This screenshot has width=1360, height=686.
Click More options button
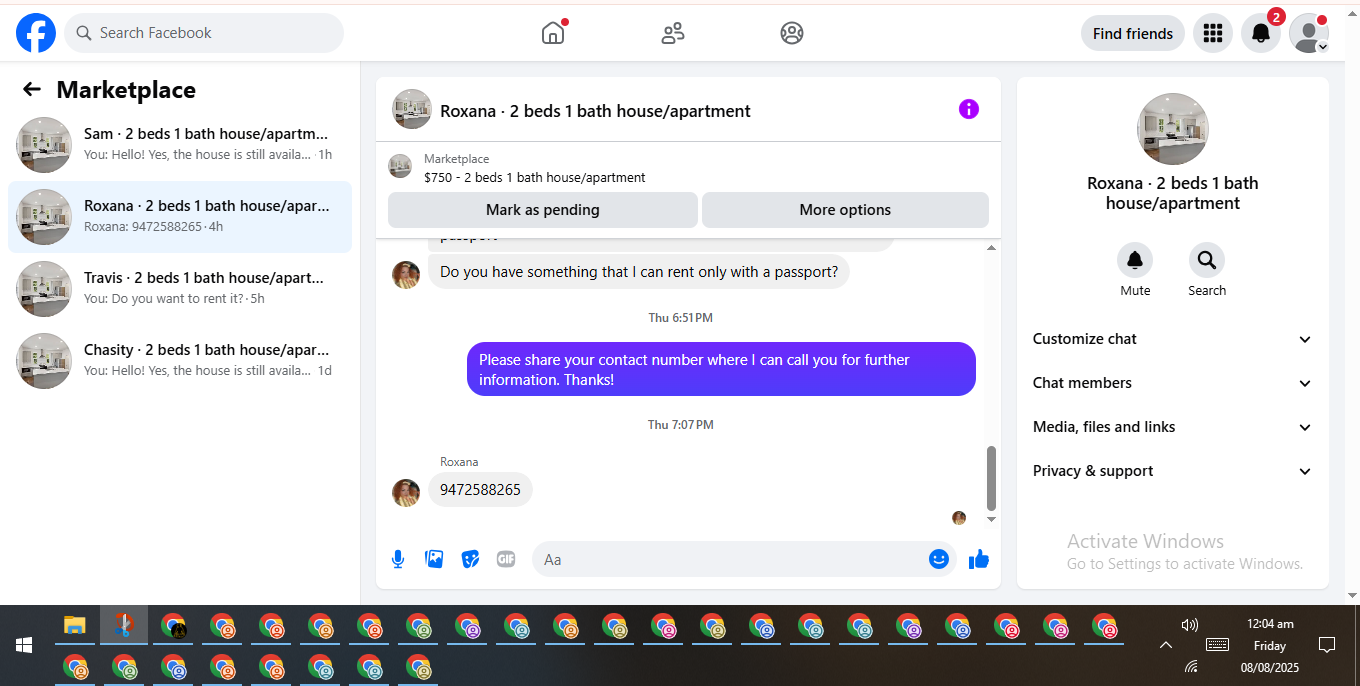(x=845, y=210)
